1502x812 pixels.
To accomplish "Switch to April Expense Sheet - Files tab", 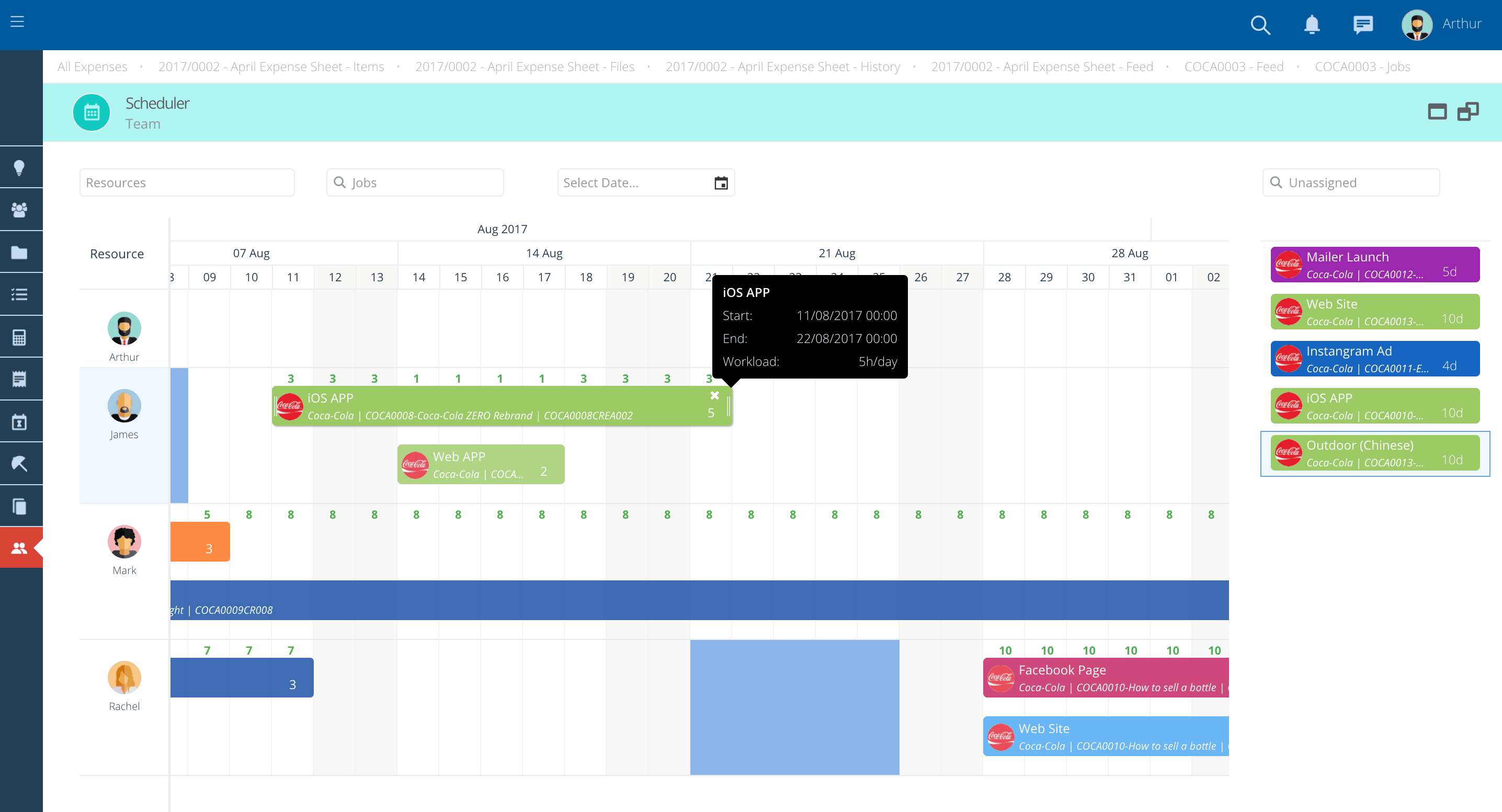I will 525,66.
